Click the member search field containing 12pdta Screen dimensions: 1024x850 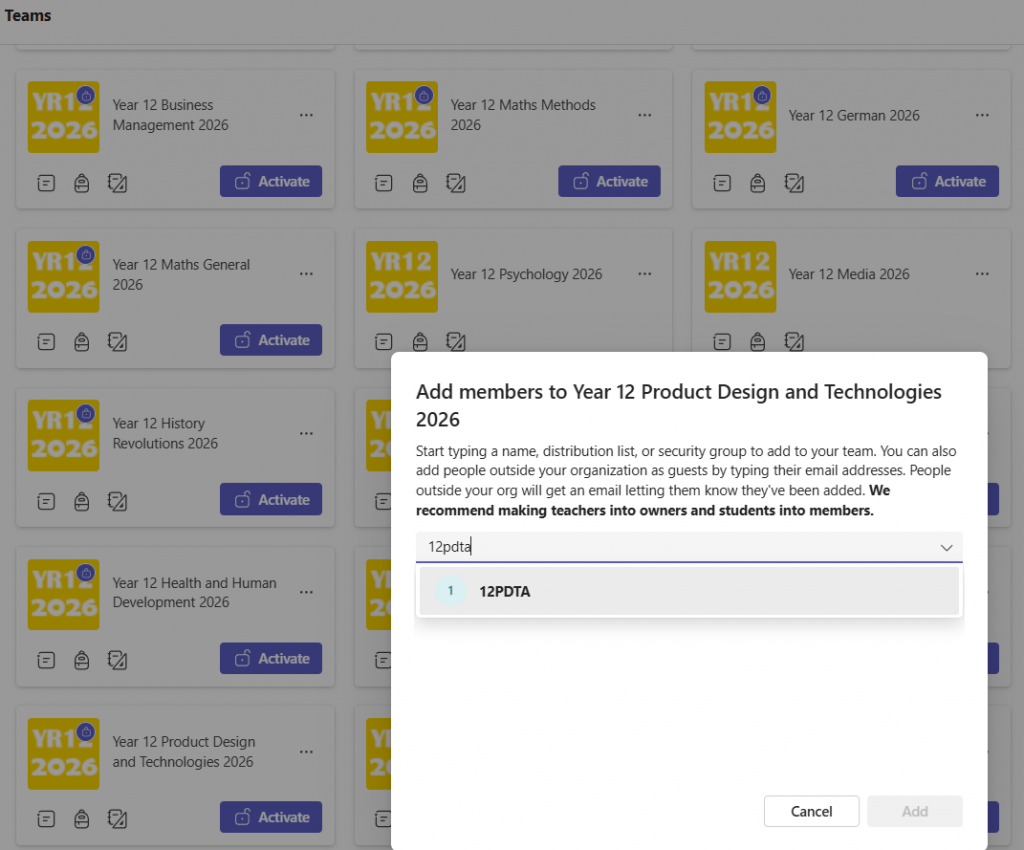pos(670,547)
